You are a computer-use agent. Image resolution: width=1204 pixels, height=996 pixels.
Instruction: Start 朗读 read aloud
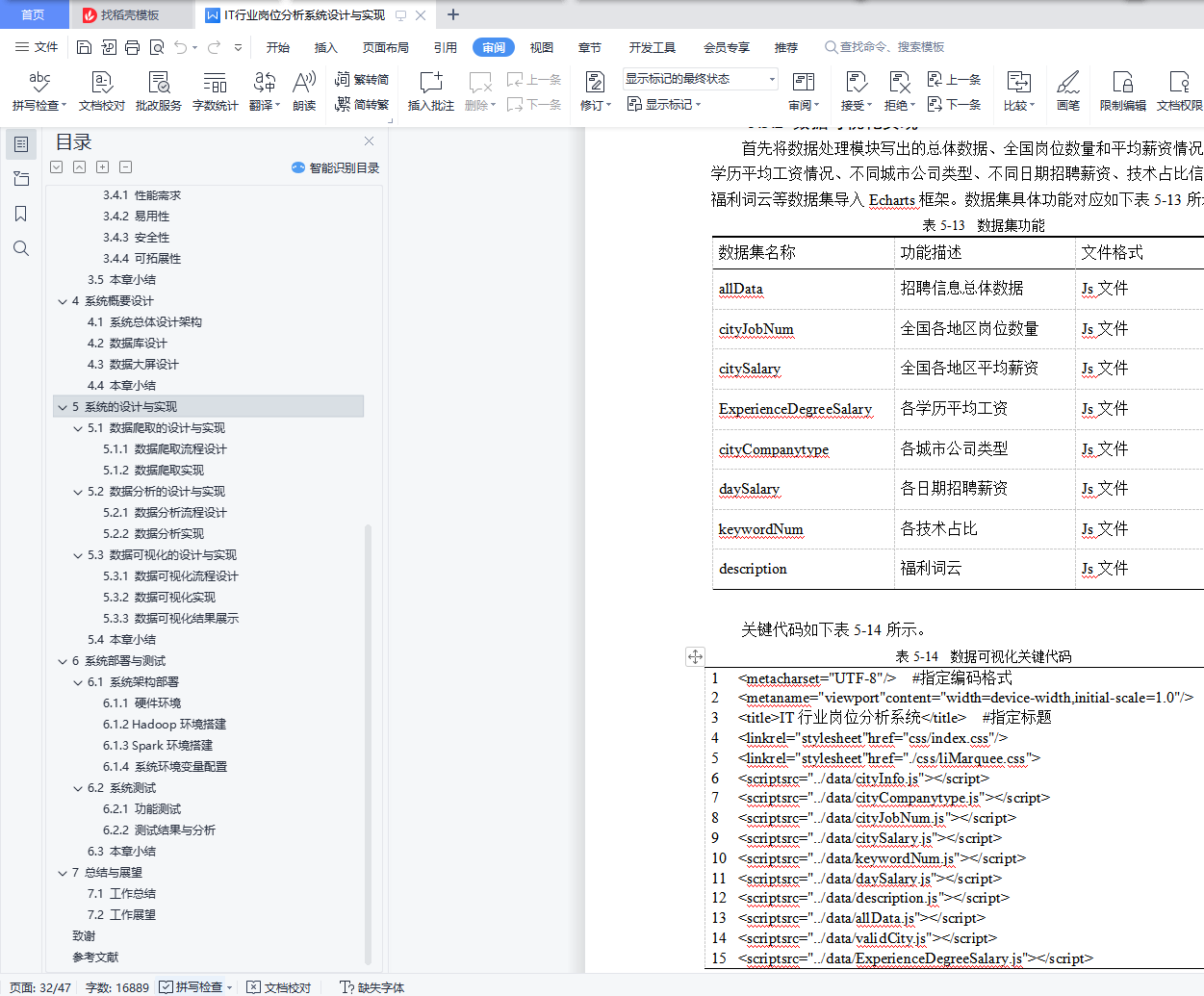point(304,91)
